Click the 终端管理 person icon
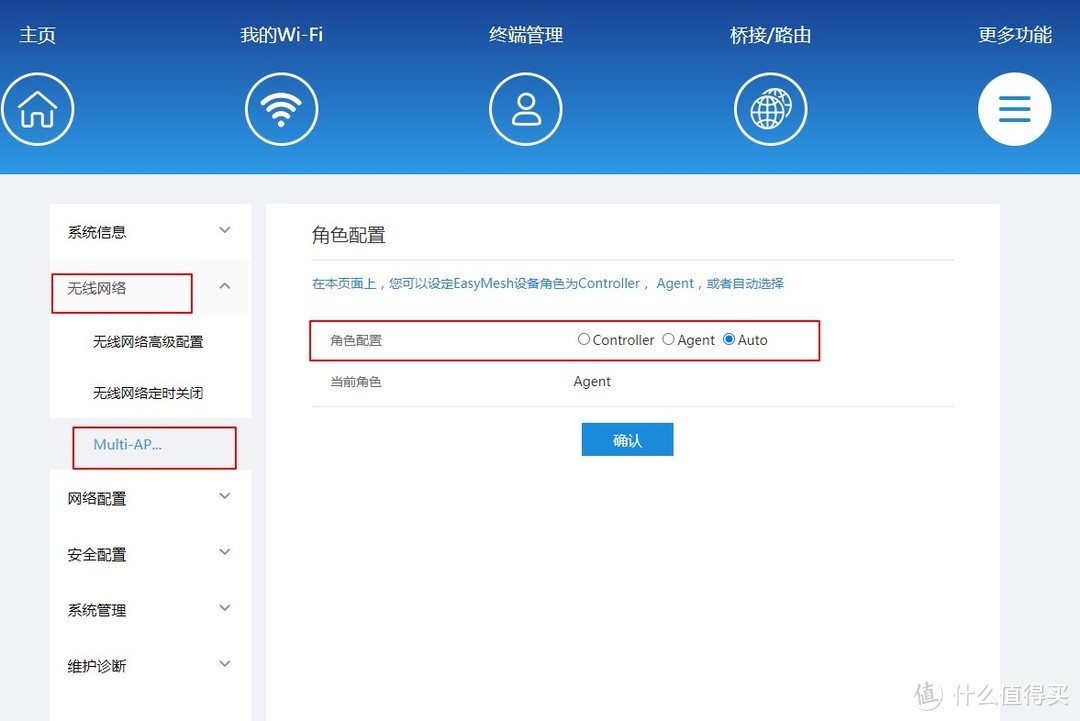The height and width of the screenshot is (721, 1080). pos(525,109)
